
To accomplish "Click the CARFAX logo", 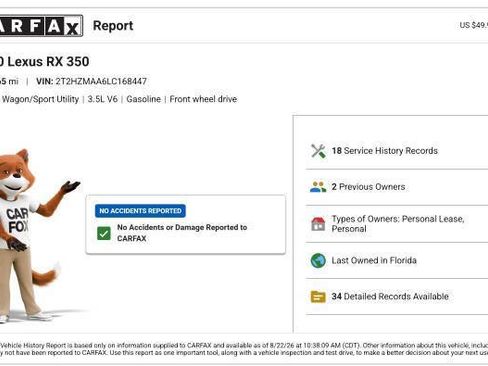I will (x=41, y=26).
